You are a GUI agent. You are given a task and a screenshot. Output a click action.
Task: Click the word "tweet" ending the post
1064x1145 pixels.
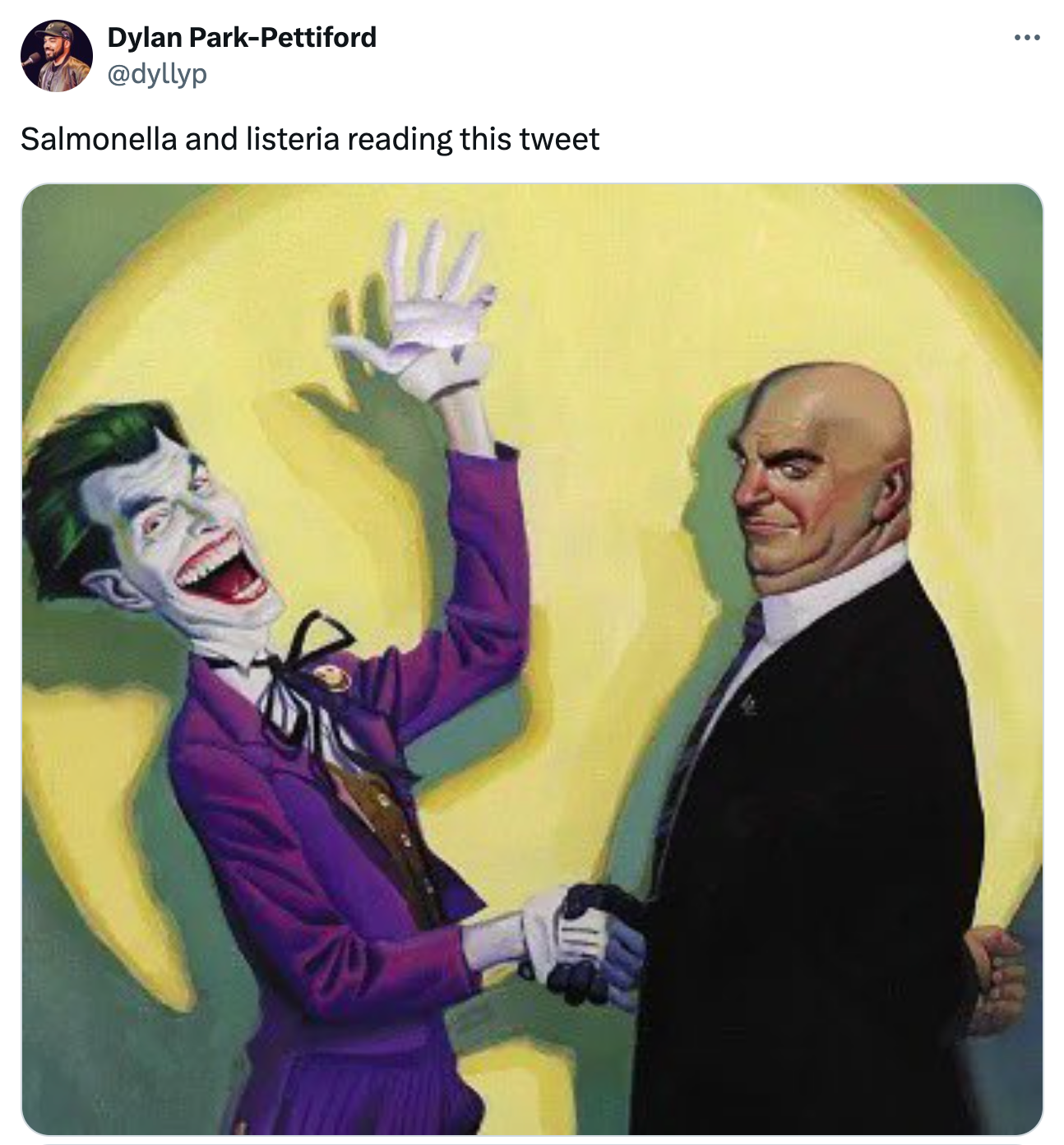tap(559, 139)
